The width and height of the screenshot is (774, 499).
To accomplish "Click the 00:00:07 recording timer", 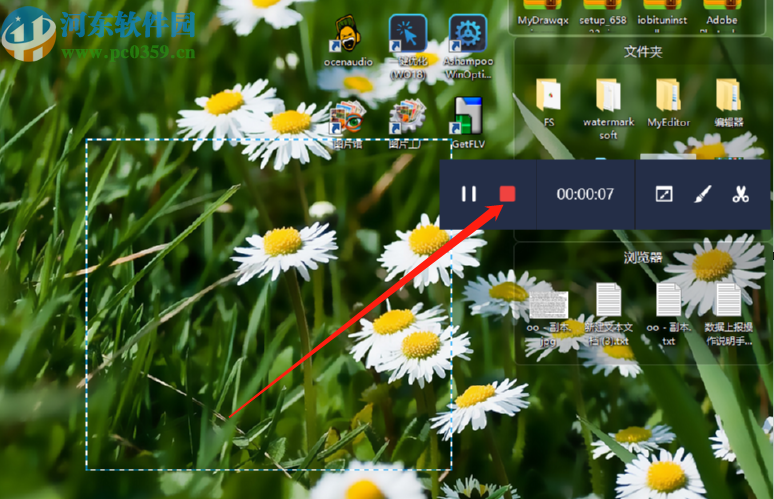I will (585, 194).
